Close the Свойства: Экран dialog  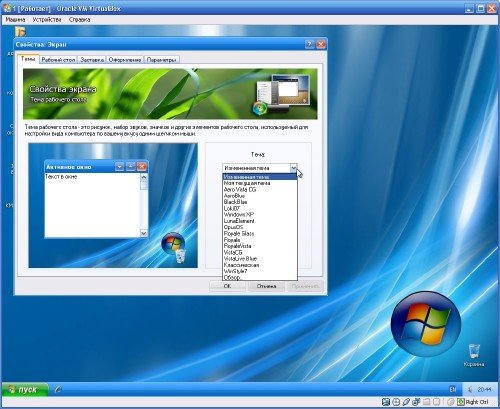321,44
